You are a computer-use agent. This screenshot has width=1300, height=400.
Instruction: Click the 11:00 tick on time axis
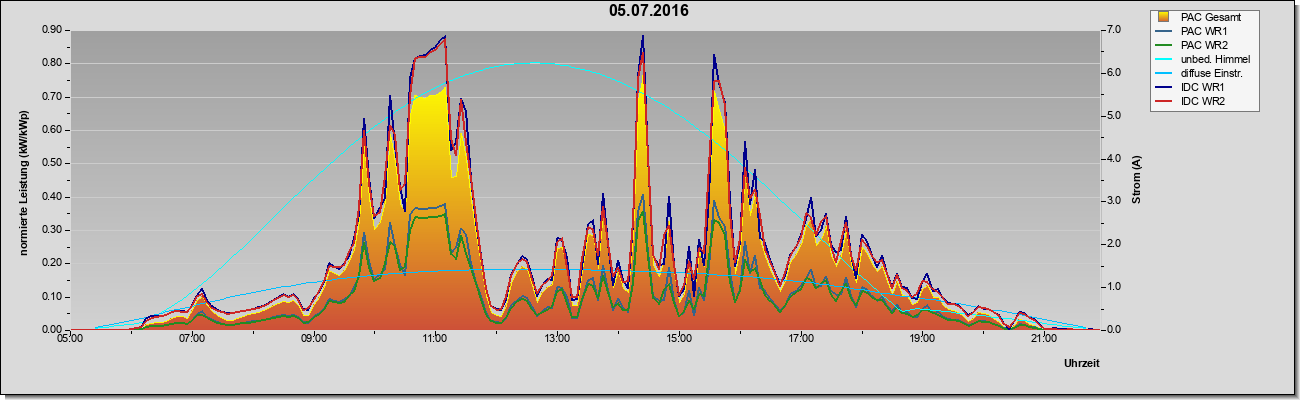pos(435,339)
